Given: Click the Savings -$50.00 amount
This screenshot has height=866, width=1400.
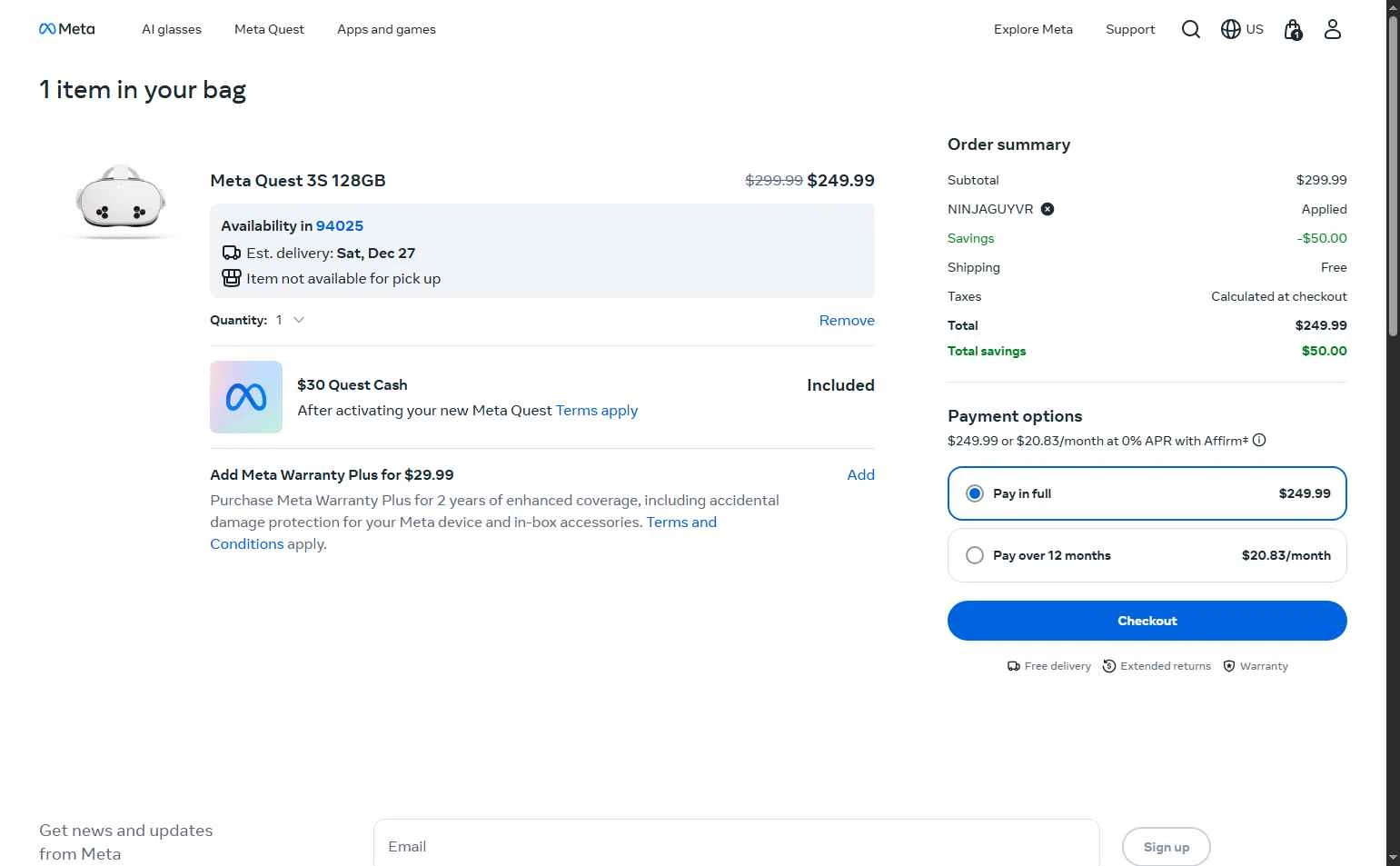Looking at the screenshot, I should [x=1322, y=238].
